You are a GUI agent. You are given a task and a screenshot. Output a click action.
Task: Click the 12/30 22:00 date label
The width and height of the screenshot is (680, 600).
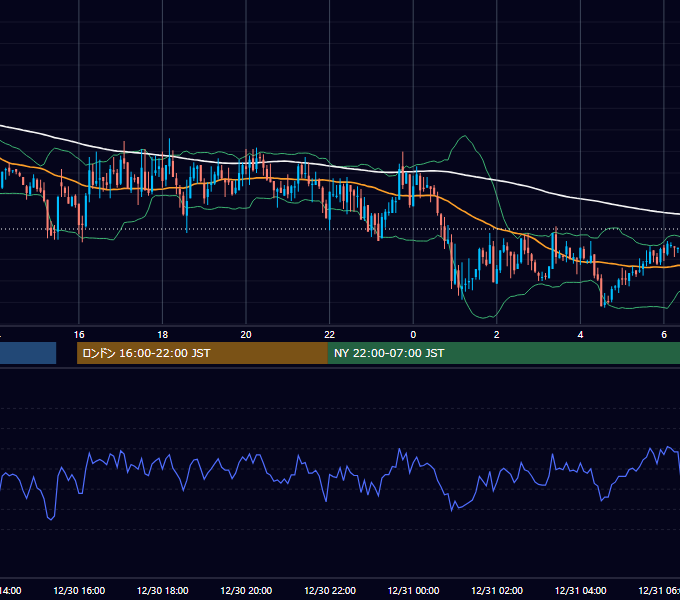coord(330,590)
